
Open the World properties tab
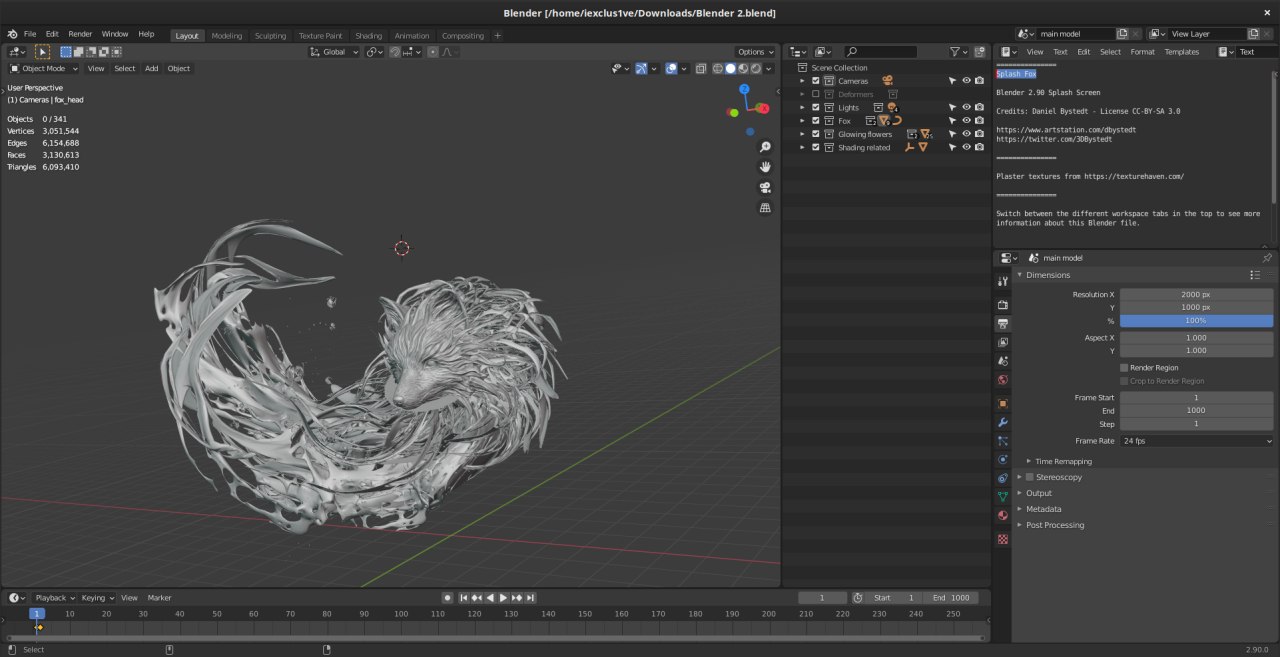[1003, 380]
